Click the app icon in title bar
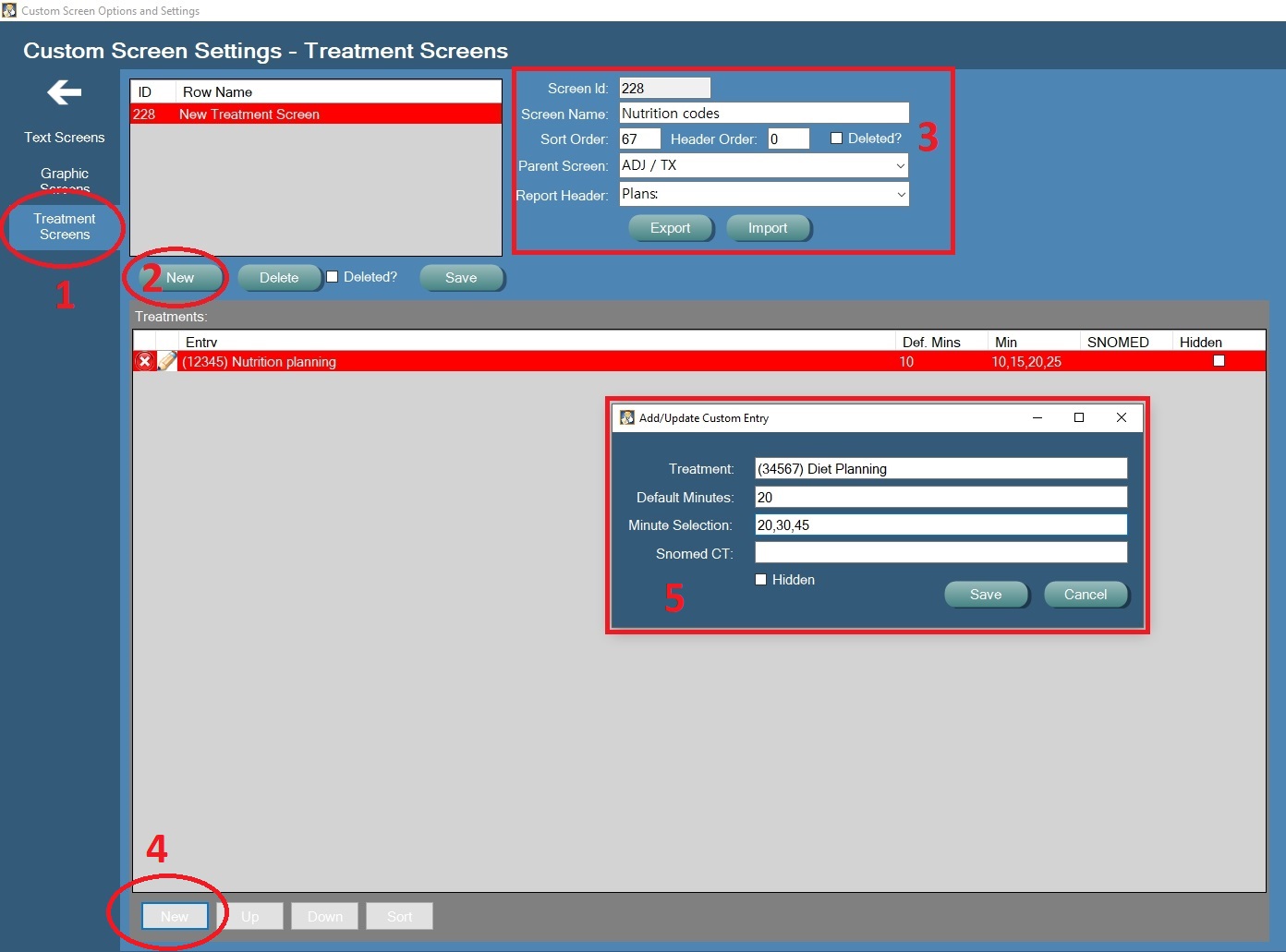 pyautogui.click(x=9, y=10)
